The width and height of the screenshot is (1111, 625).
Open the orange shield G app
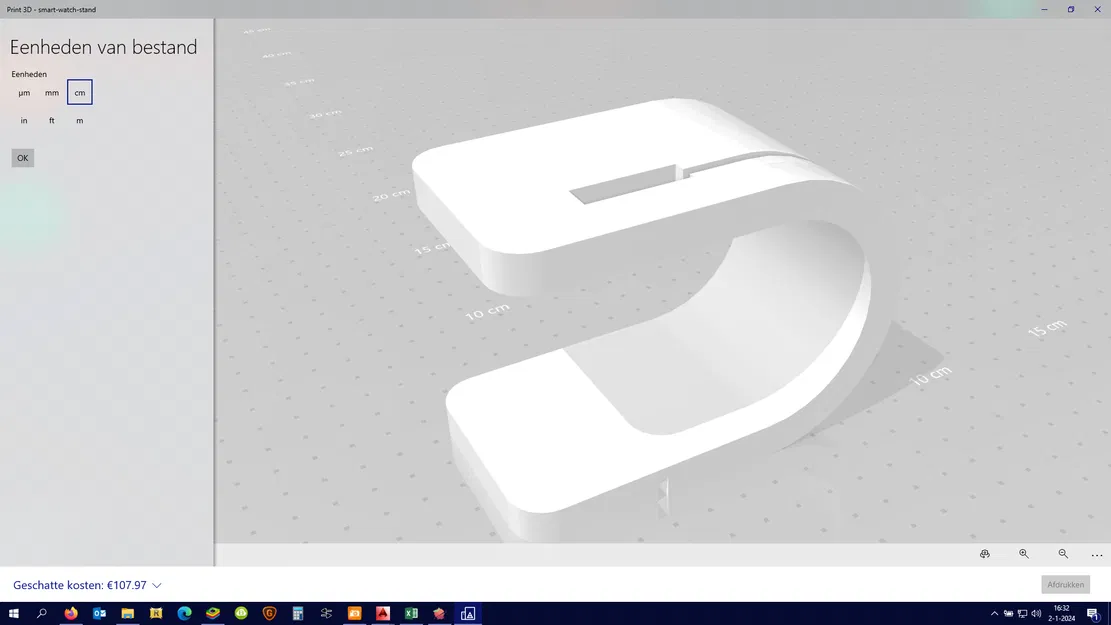[269, 614]
